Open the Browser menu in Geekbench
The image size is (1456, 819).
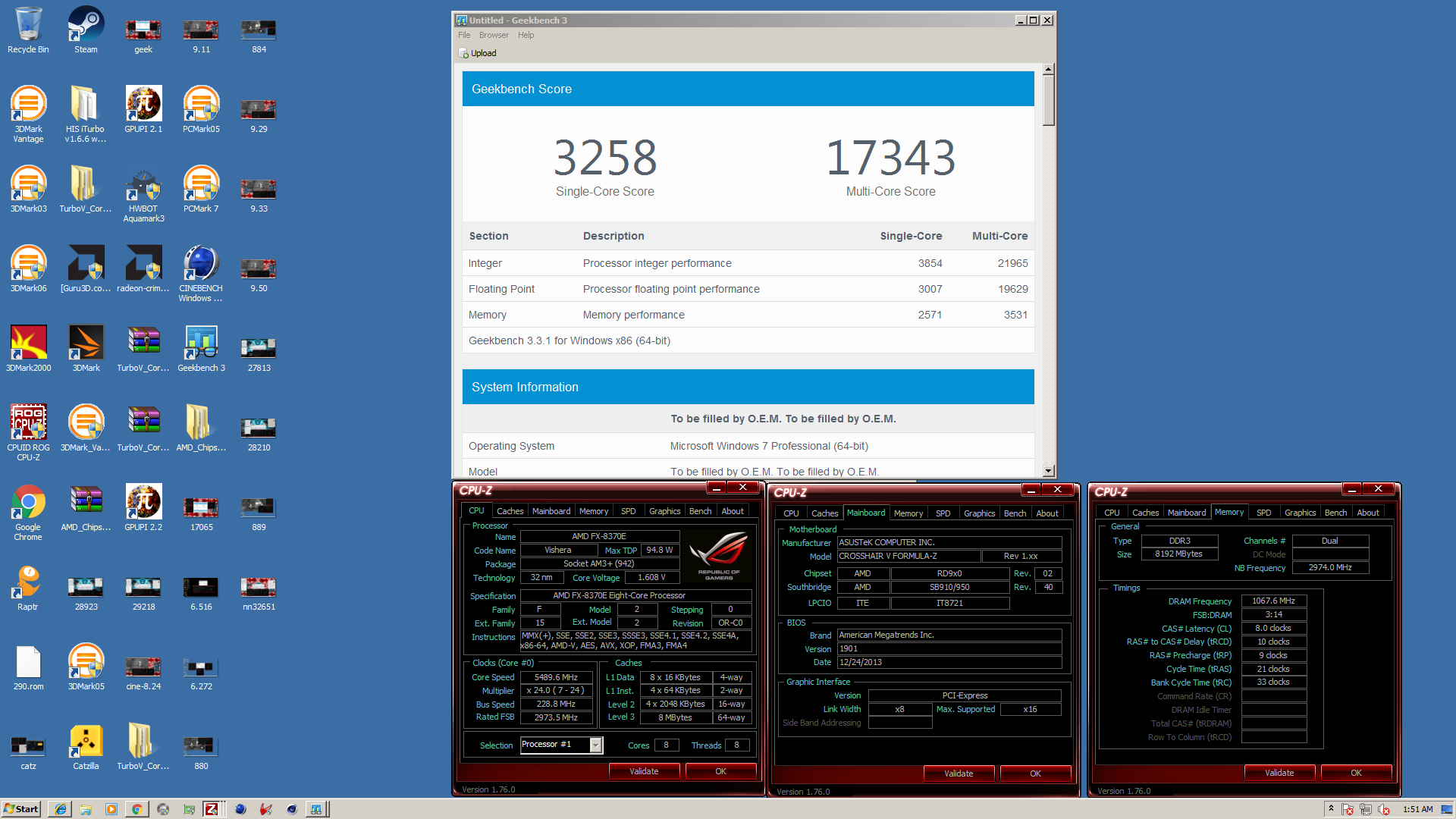pos(494,35)
